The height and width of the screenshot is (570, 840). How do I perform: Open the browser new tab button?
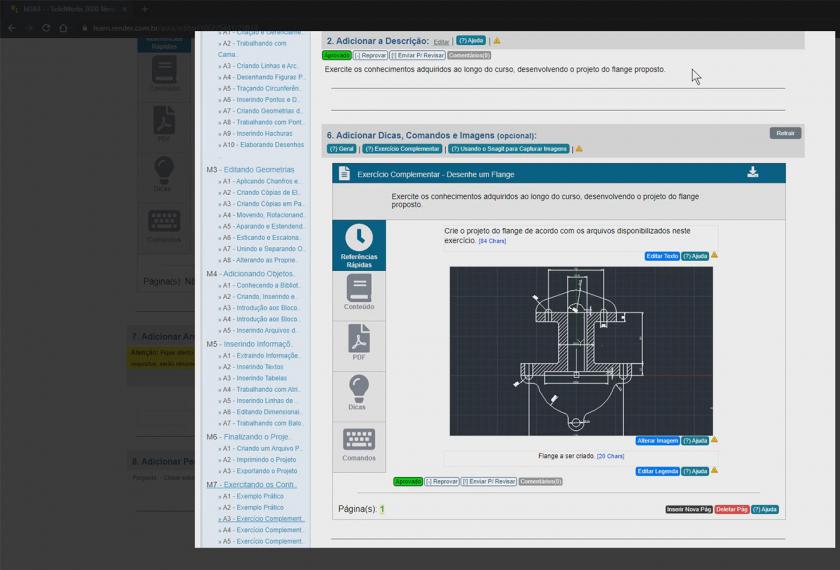(x=144, y=9)
